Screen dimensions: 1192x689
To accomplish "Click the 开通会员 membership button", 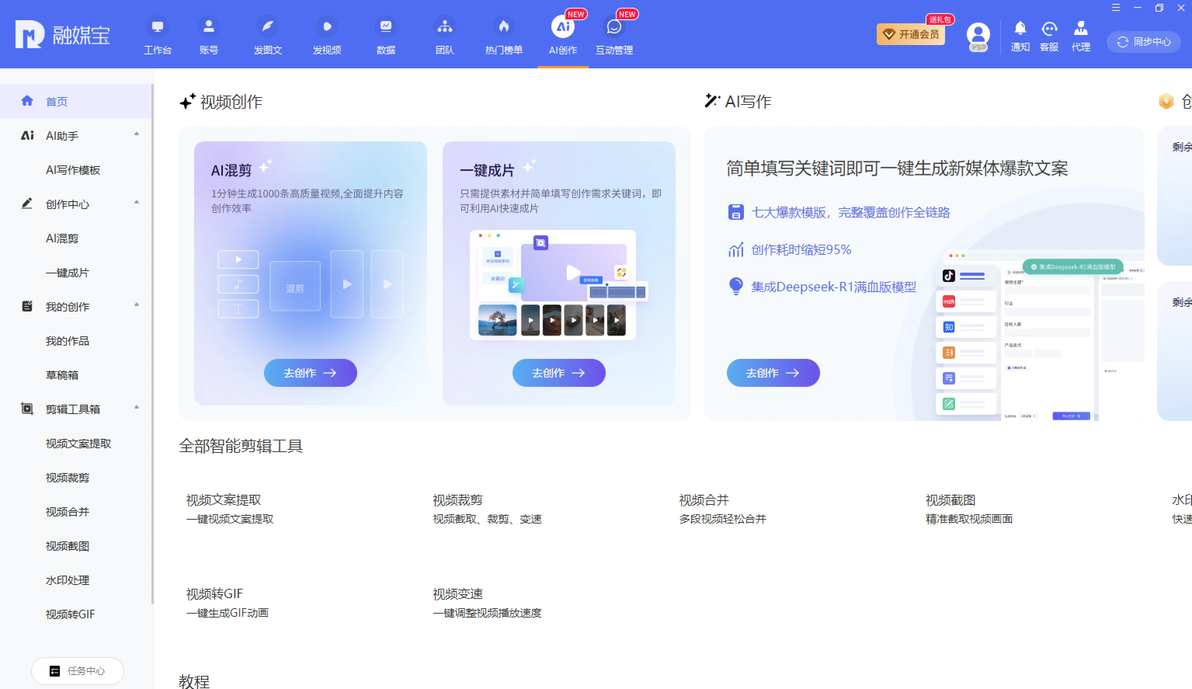I will click(x=911, y=35).
